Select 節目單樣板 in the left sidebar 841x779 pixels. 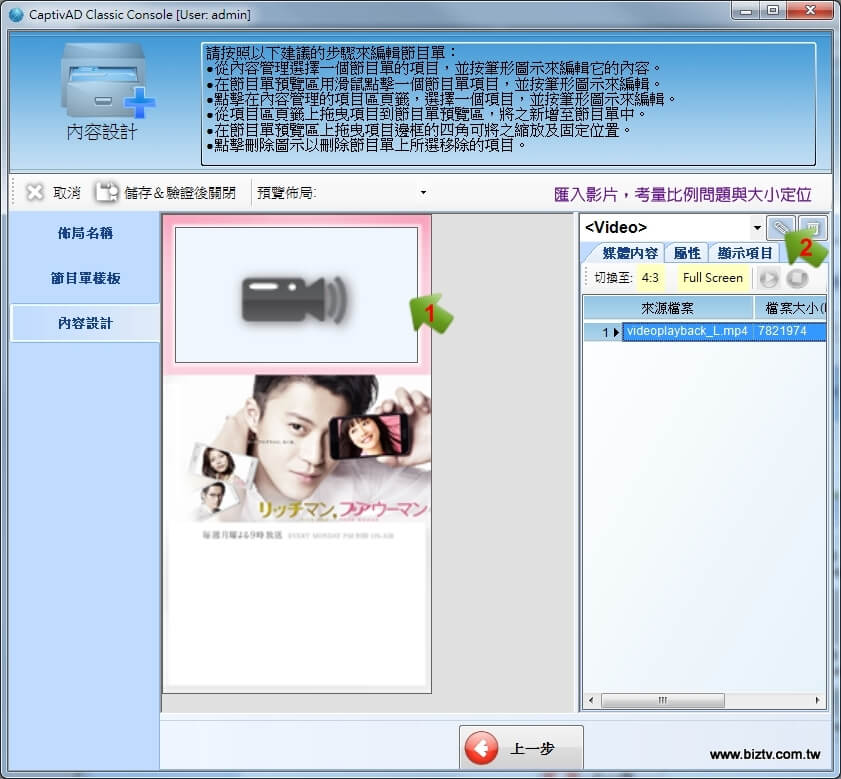pos(85,278)
